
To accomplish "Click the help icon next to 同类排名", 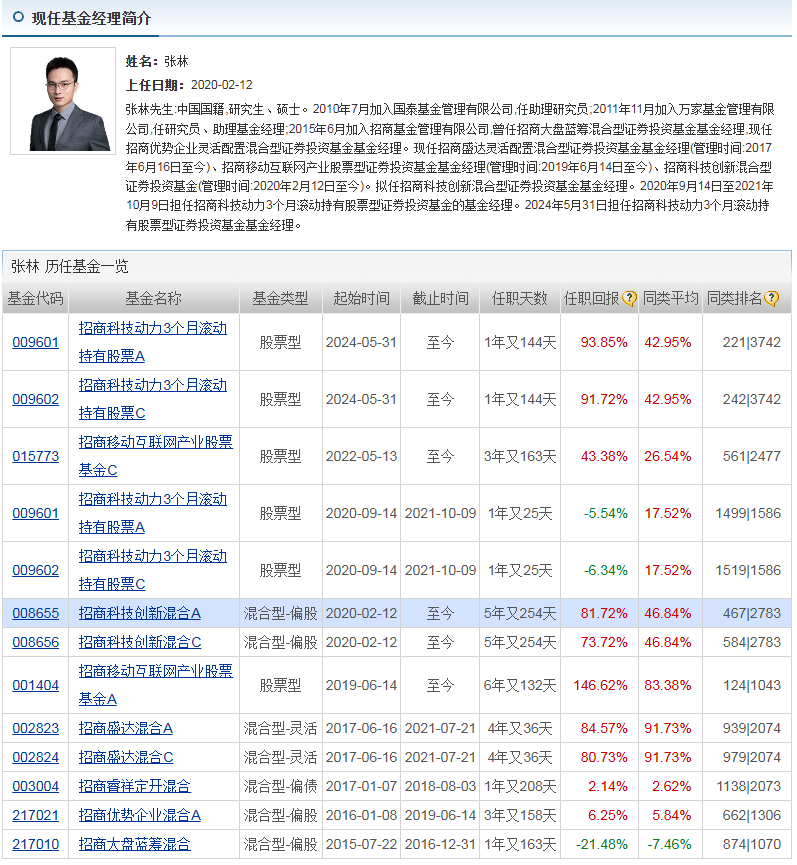I will [771, 299].
